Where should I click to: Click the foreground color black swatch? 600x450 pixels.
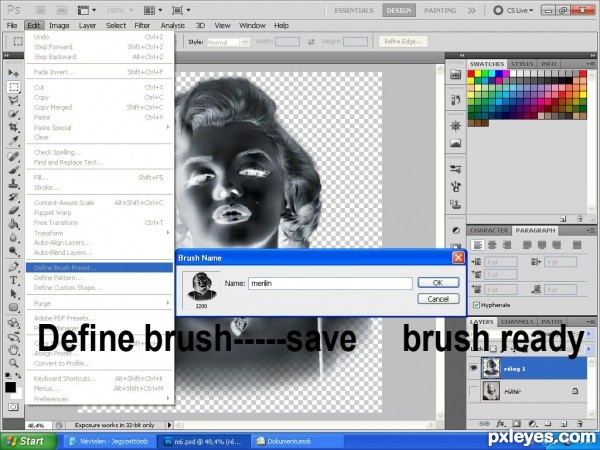(10, 387)
